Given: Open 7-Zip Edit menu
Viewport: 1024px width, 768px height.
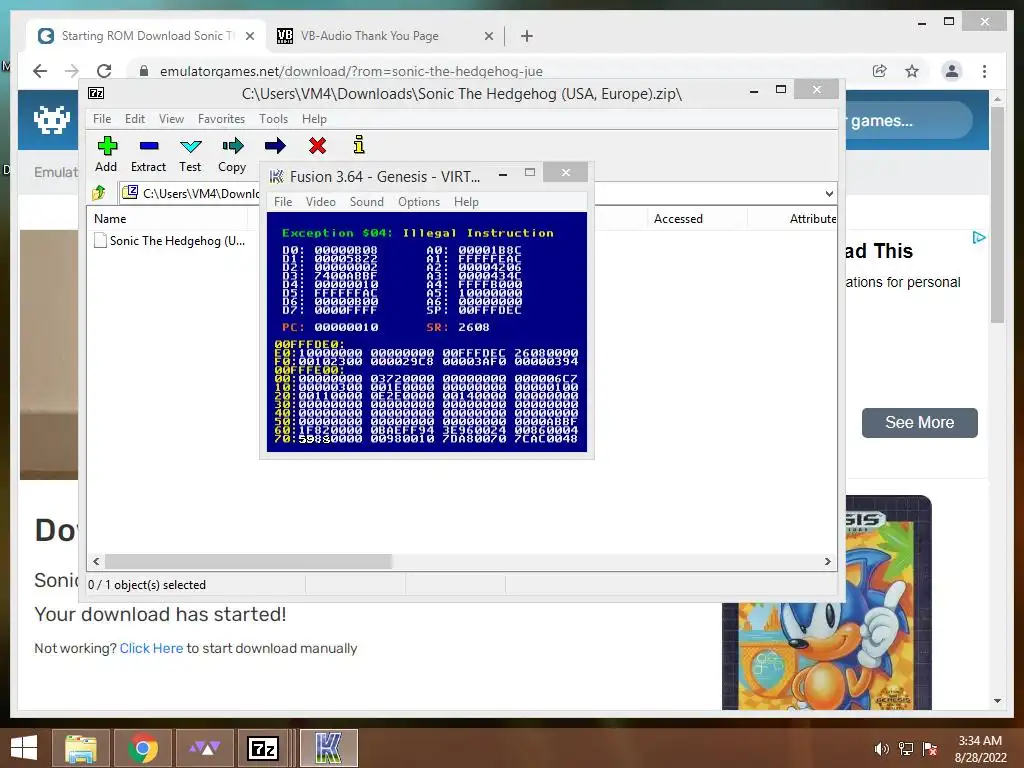Looking at the screenshot, I should click(135, 119).
